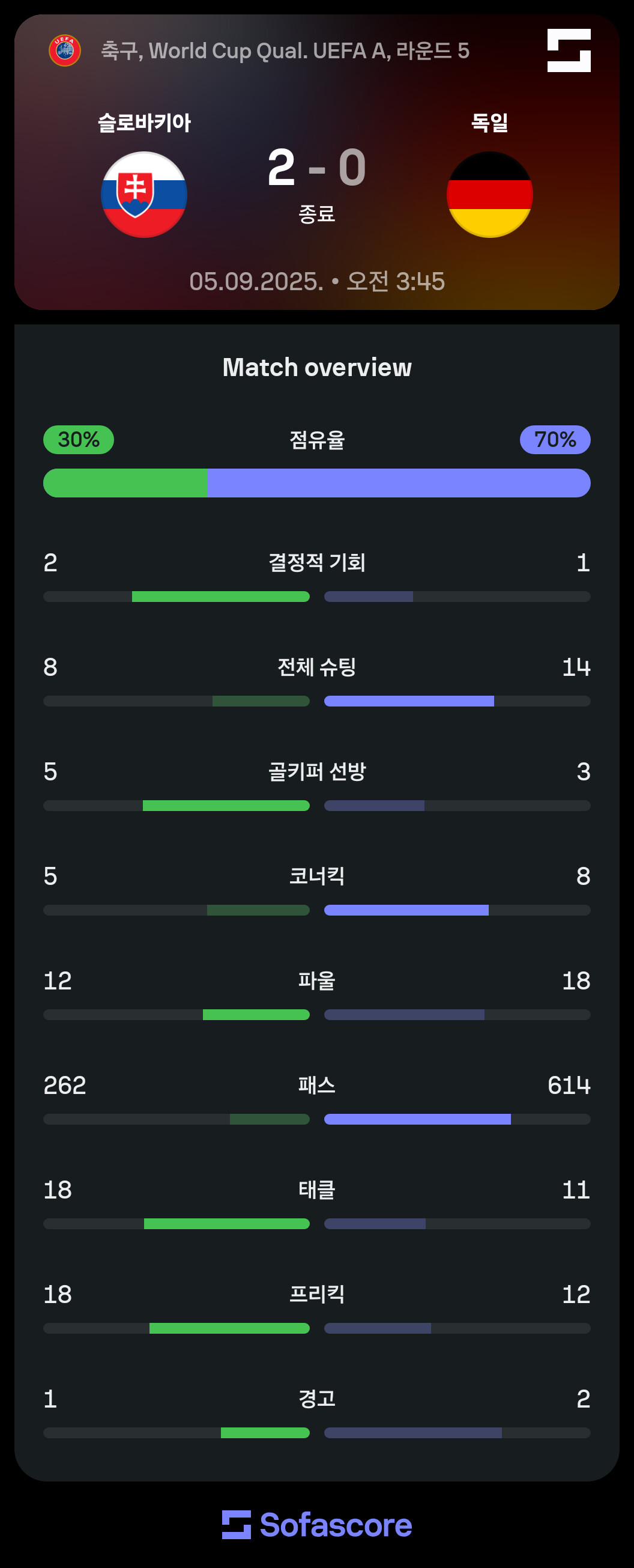Click the purple segment of the possession bar

point(399,482)
